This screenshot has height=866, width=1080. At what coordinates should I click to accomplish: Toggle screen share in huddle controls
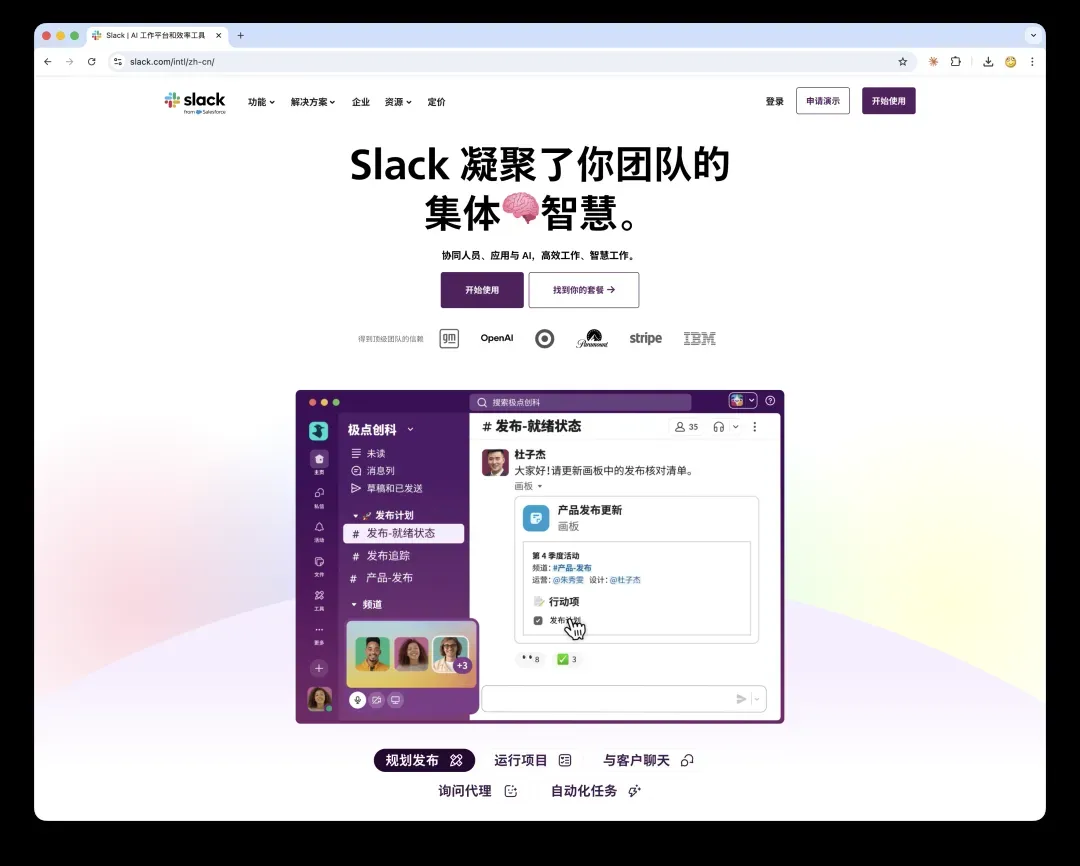click(x=395, y=700)
